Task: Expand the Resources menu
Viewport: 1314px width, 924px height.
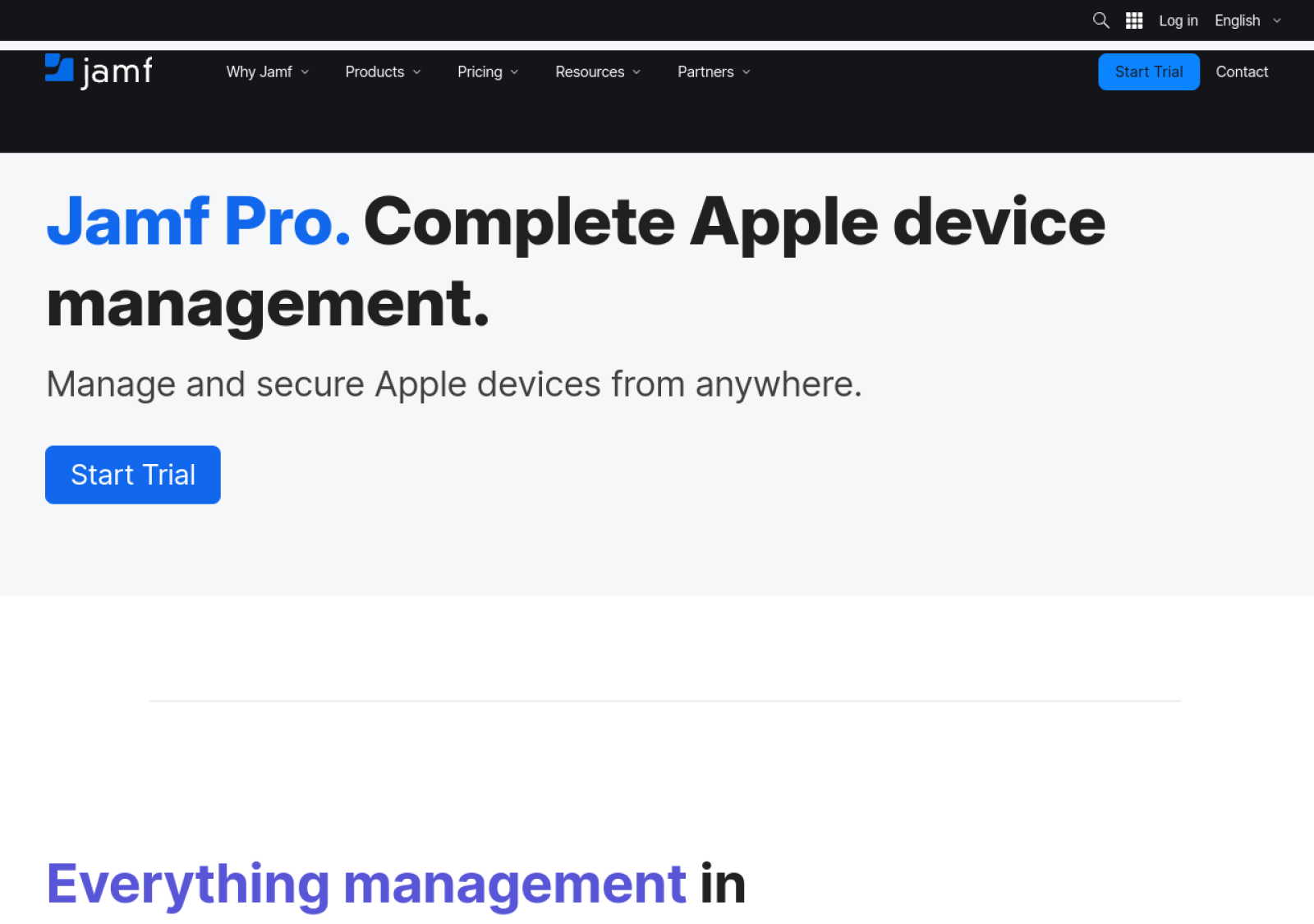Action: coord(598,72)
